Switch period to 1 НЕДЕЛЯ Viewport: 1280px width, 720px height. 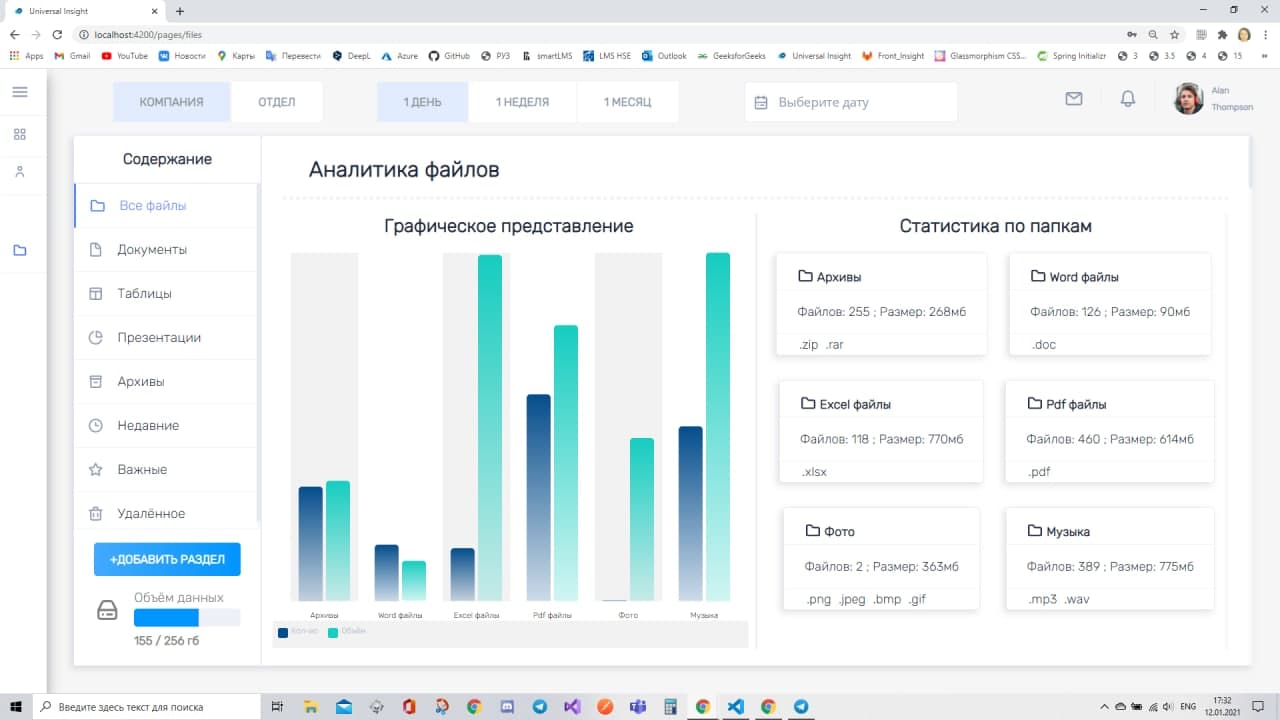click(522, 102)
